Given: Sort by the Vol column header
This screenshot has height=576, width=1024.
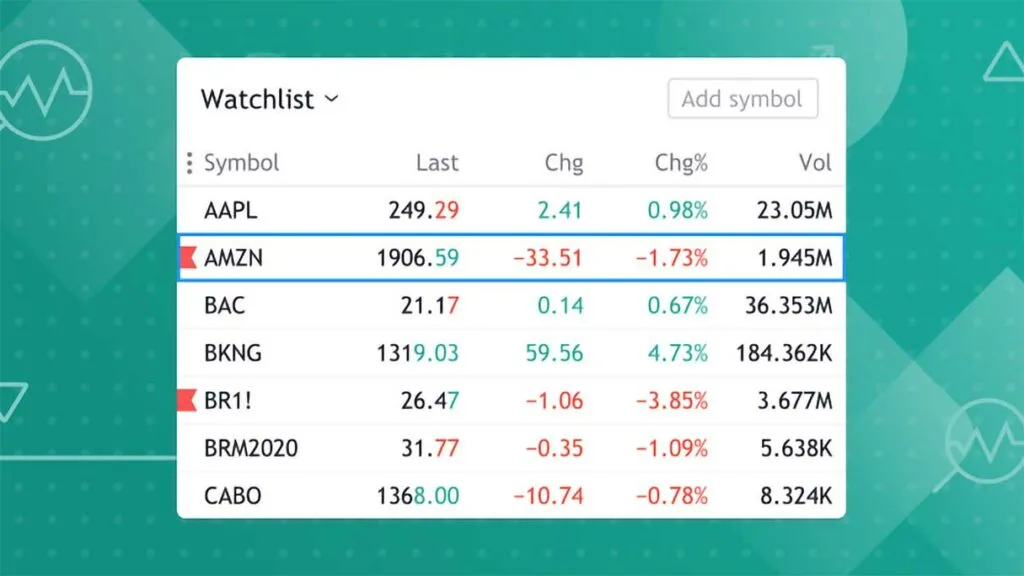Looking at the screenshot, I should tap(814, 163).
